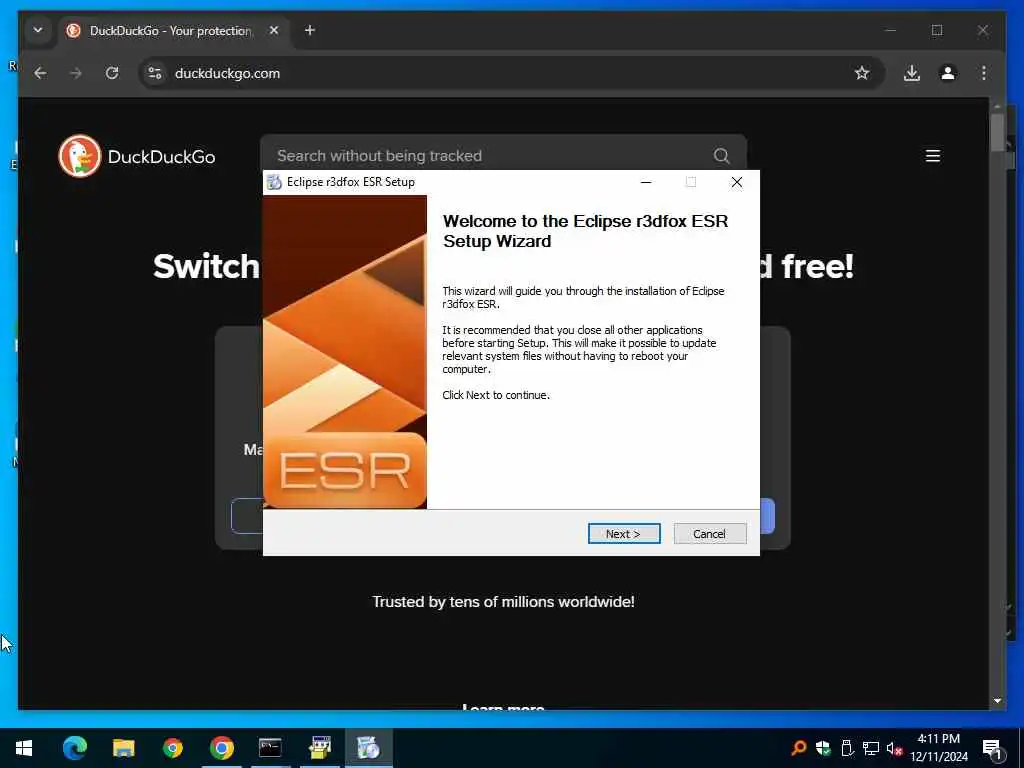Bookmark this page with the star icon
The height and width of the screenshot is (768, 1024).
862,73
